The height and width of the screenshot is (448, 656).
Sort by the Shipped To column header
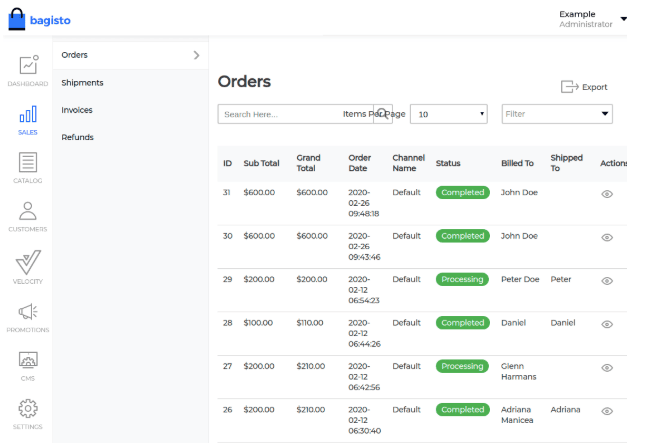566,163
